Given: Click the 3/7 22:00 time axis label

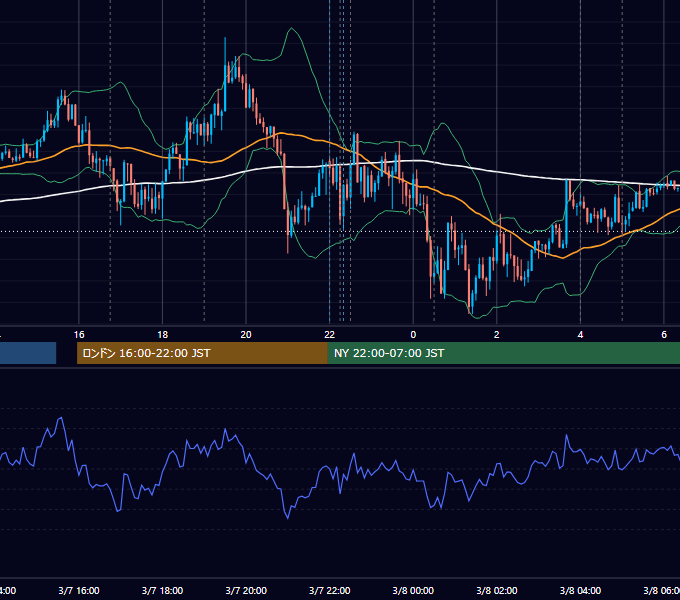Looking at the screenshot, I should tap(330, 590).
